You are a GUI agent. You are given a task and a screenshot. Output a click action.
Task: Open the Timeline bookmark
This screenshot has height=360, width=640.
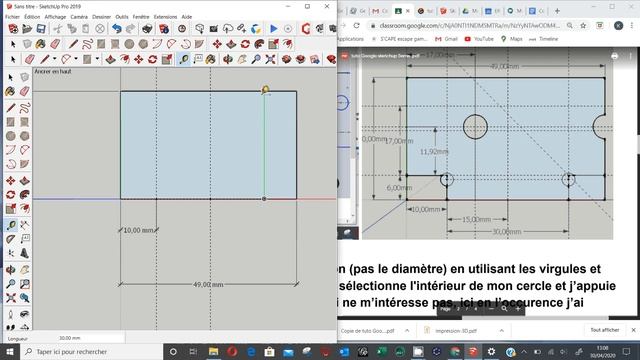[543, 39]
